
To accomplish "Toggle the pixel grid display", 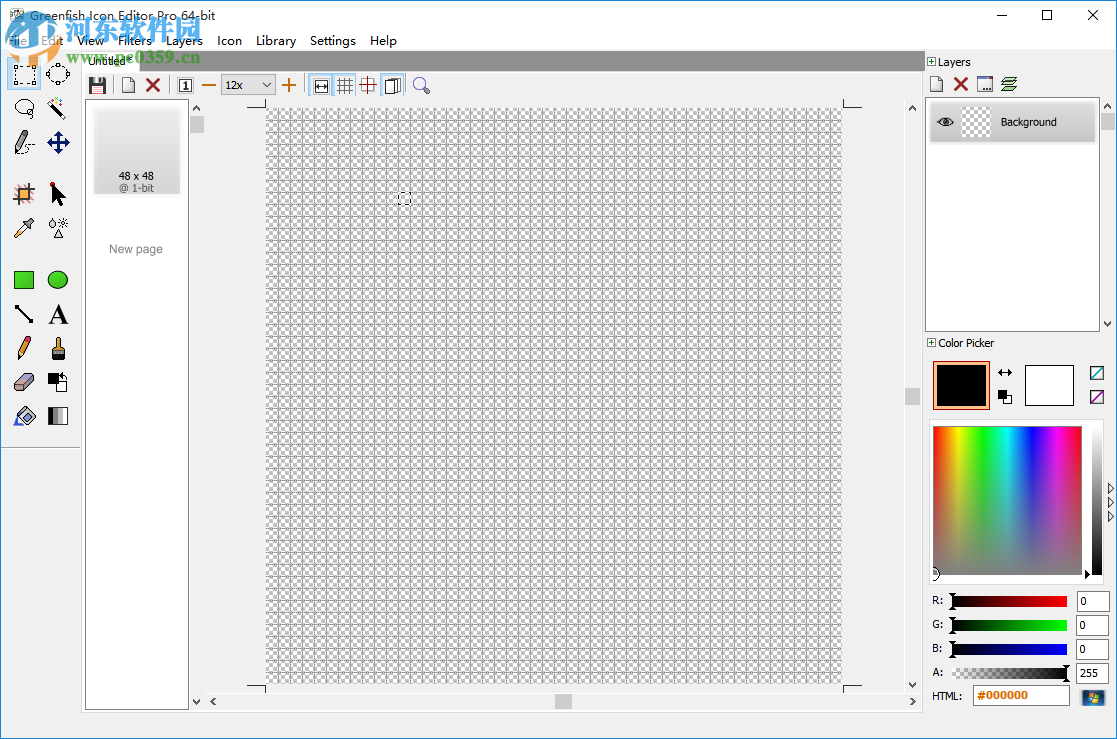I will point(345,85).
